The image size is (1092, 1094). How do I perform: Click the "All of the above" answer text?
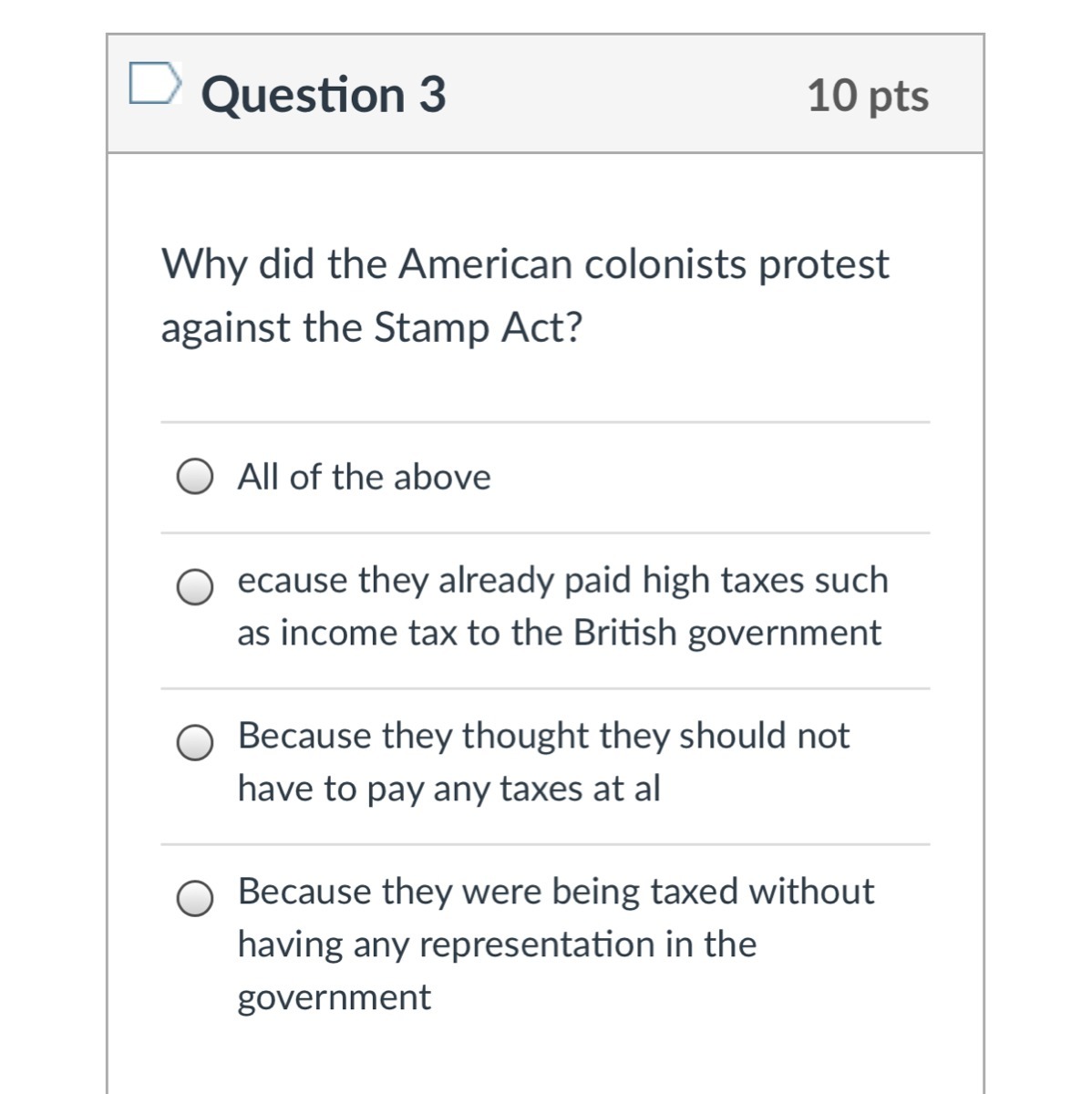click(364, 477)
